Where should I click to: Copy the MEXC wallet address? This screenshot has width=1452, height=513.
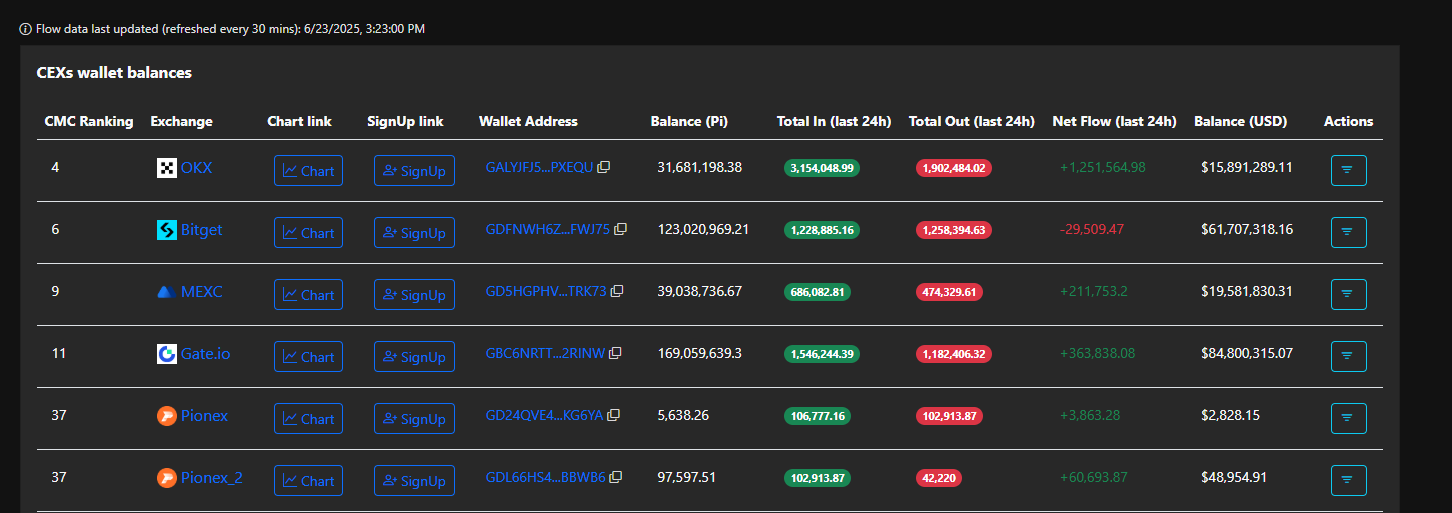click(x=617, y=291)
